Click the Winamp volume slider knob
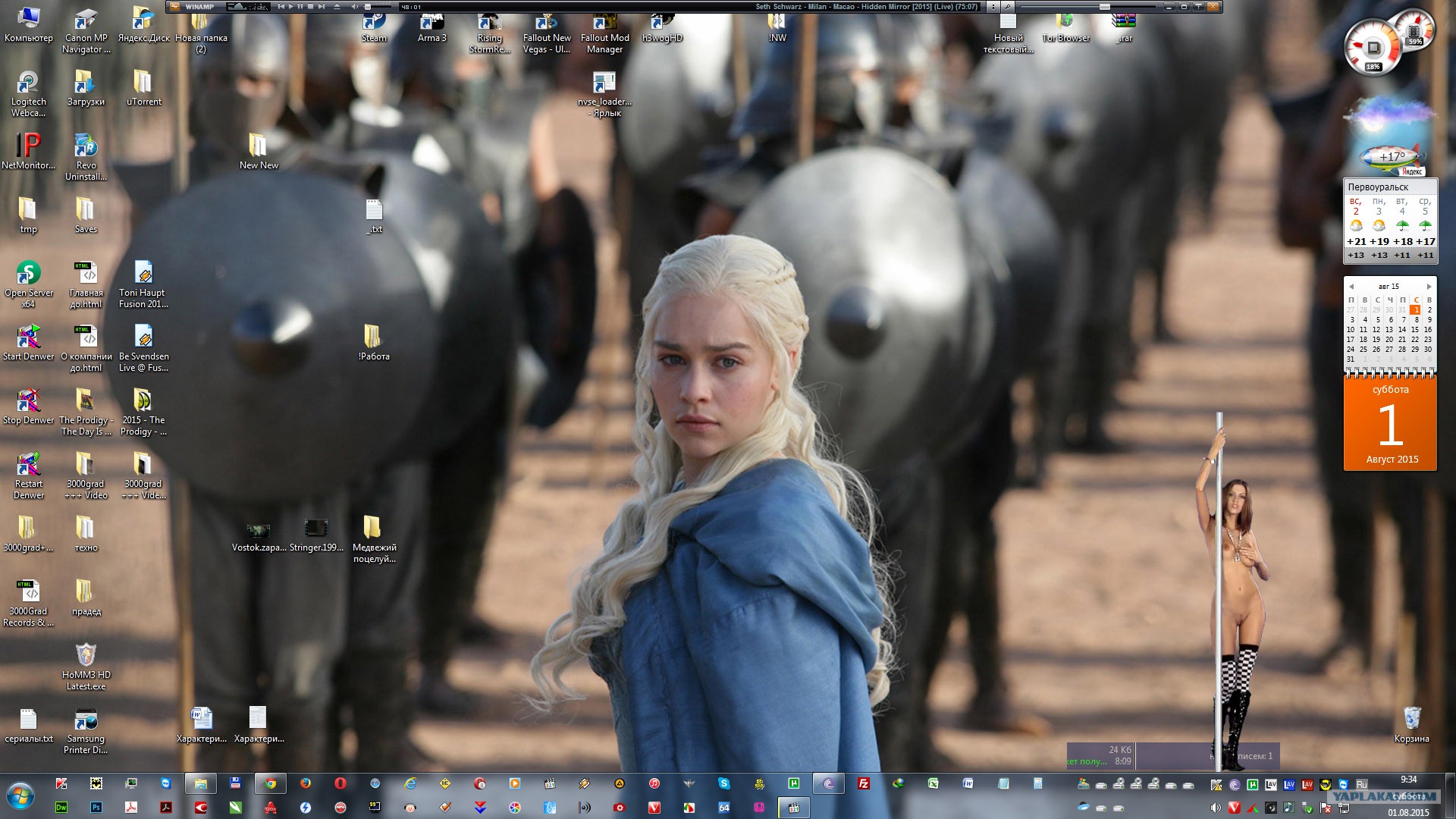Image resolution: width=1456 pixels, height=819 pixels. pyautogui.click(x=368, y=7)
